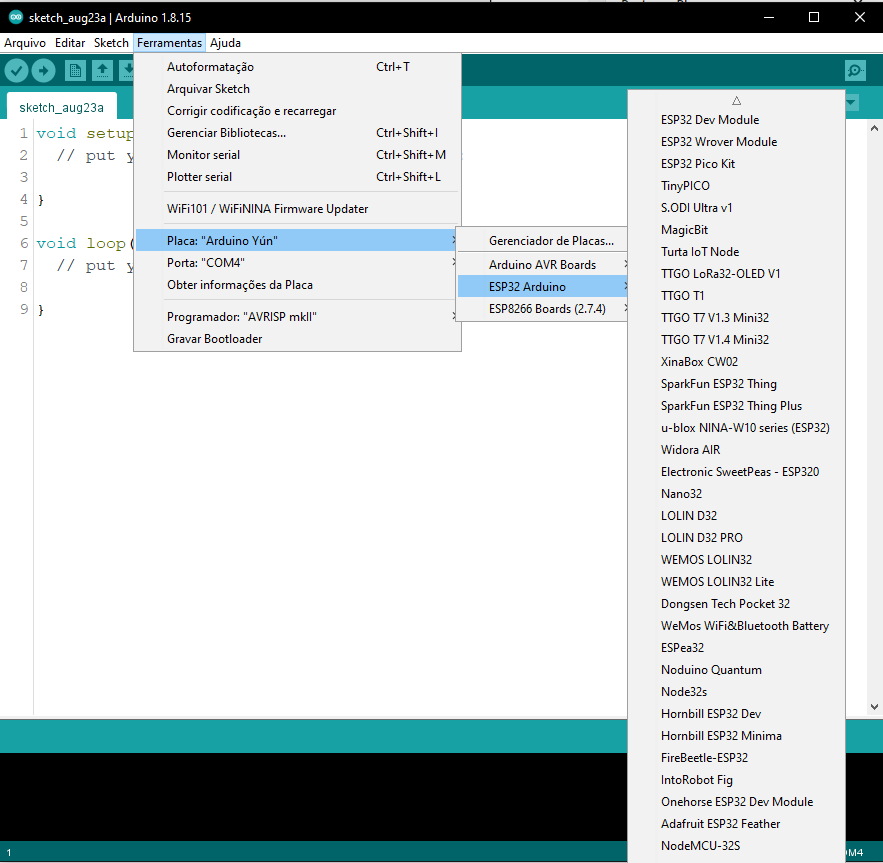Click the Verify sketch checkmark icon

click(16, 70)
